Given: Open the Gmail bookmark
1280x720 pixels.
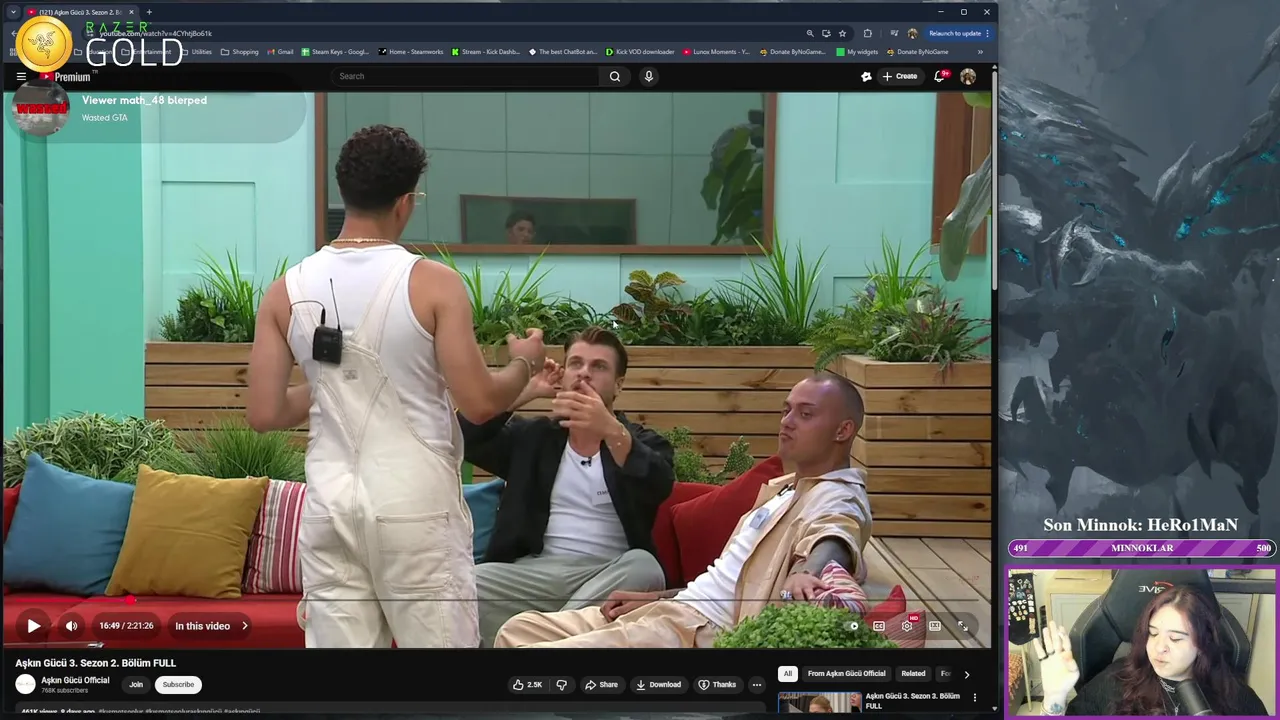Looking at the screenshot, I should click(280, 52).
